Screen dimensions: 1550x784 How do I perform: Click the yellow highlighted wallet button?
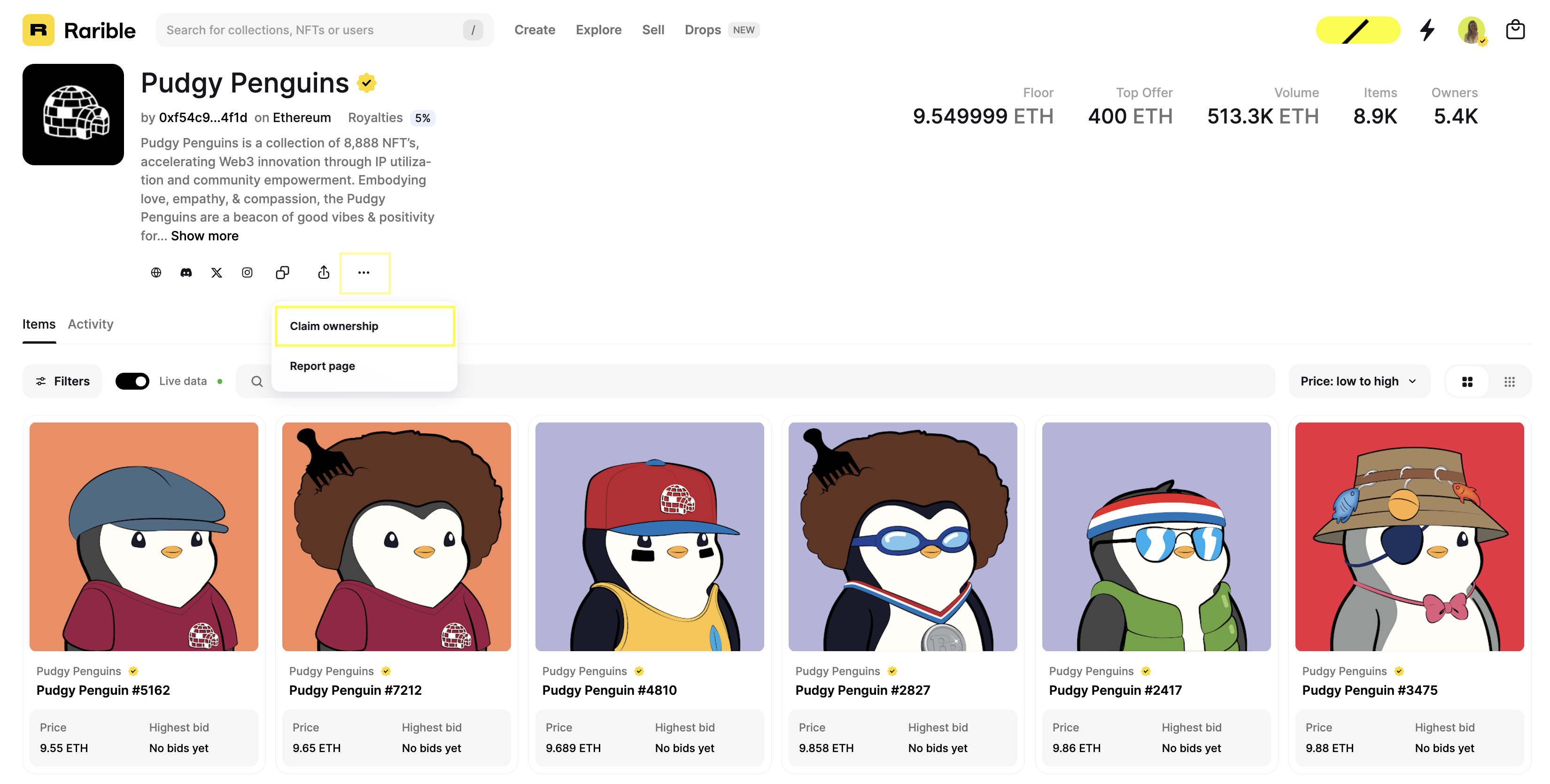[x=1357, y=30]
